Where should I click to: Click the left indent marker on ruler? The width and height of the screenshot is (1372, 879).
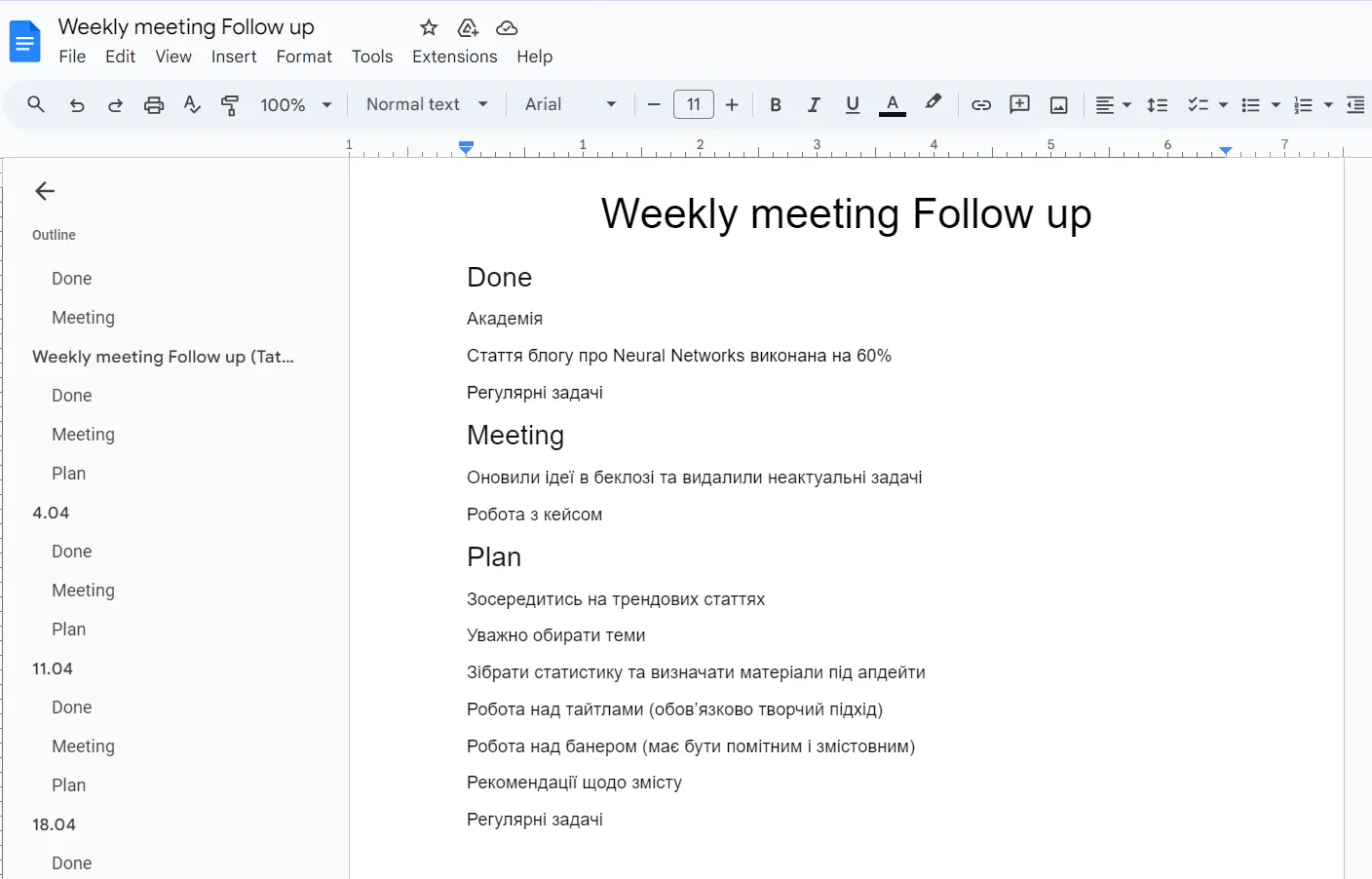466,148
